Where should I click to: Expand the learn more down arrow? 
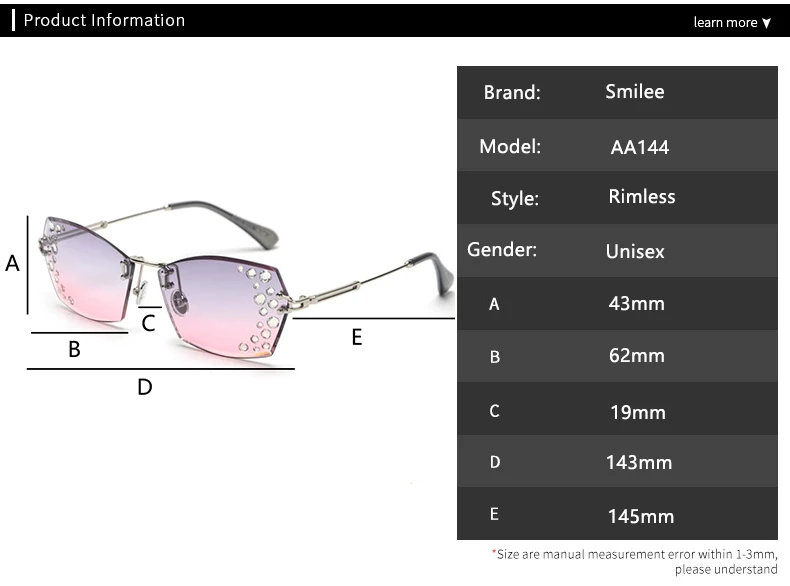(766, 23)
